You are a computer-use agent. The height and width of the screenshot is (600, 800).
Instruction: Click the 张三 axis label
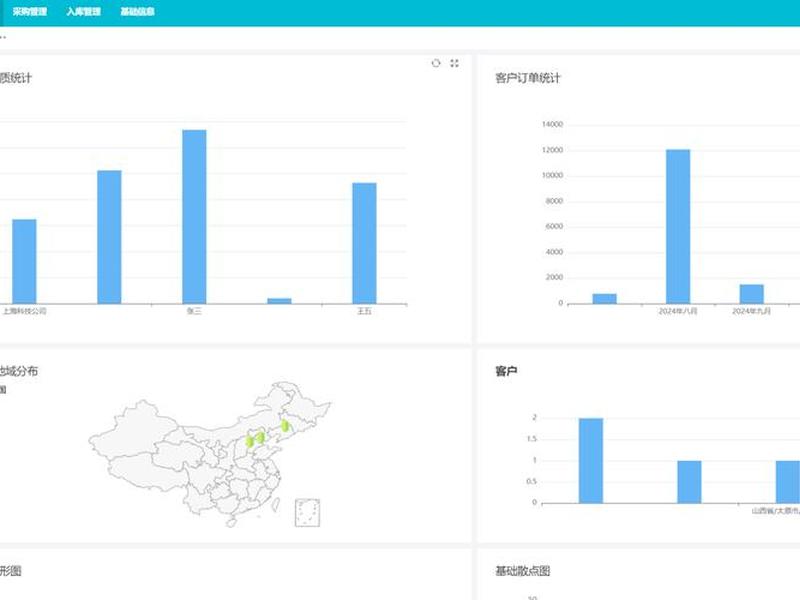tap(194, 311)
